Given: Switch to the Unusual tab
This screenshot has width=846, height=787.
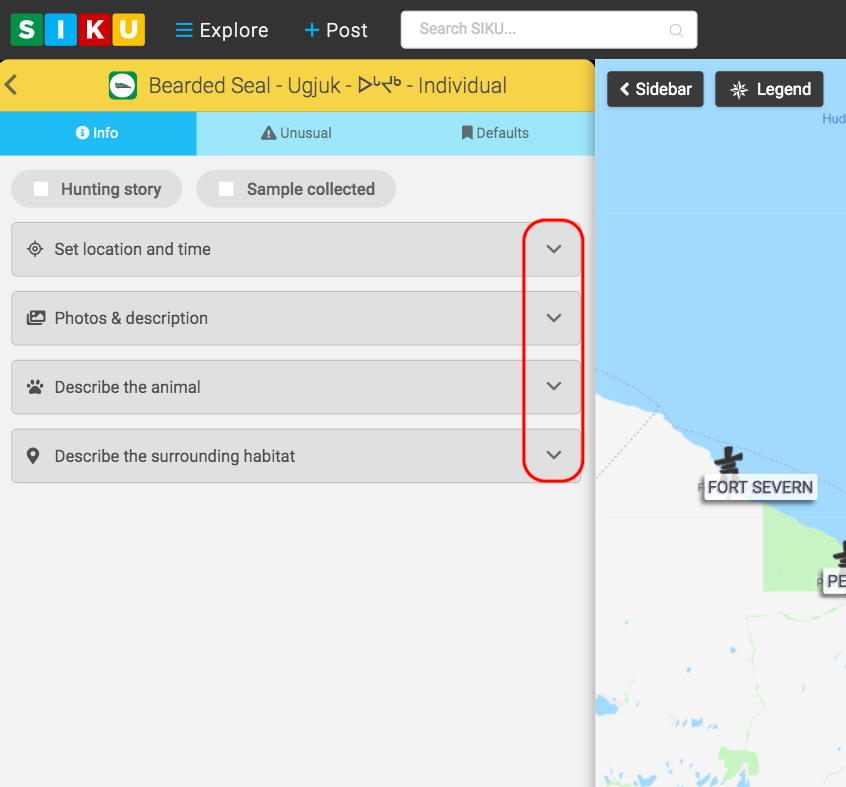Looking at the screenshot, I should point(296,133).
